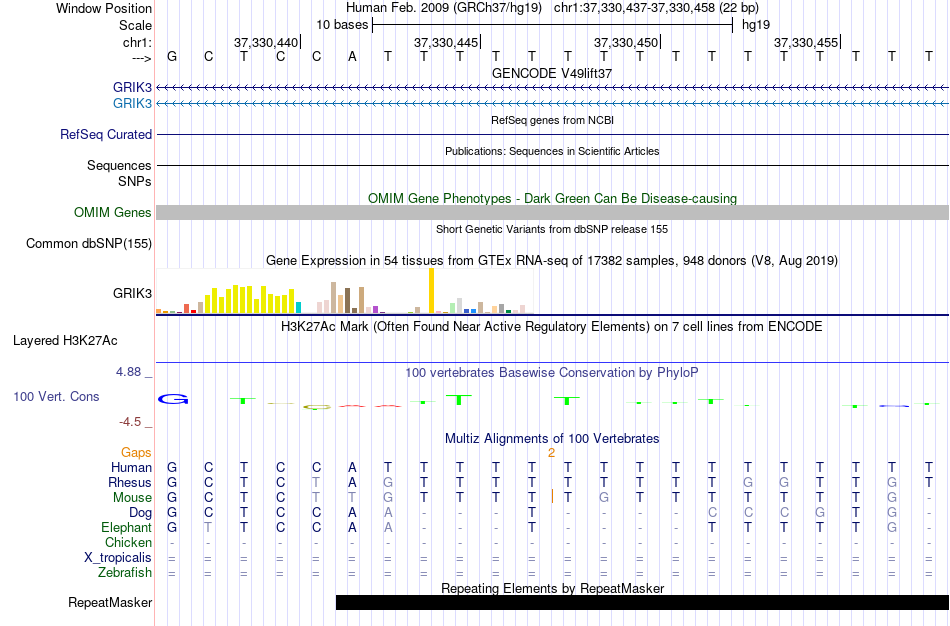This screenshot has width=950, height=626.
Task: Click the Elephant species label
Action: point(126,527)
